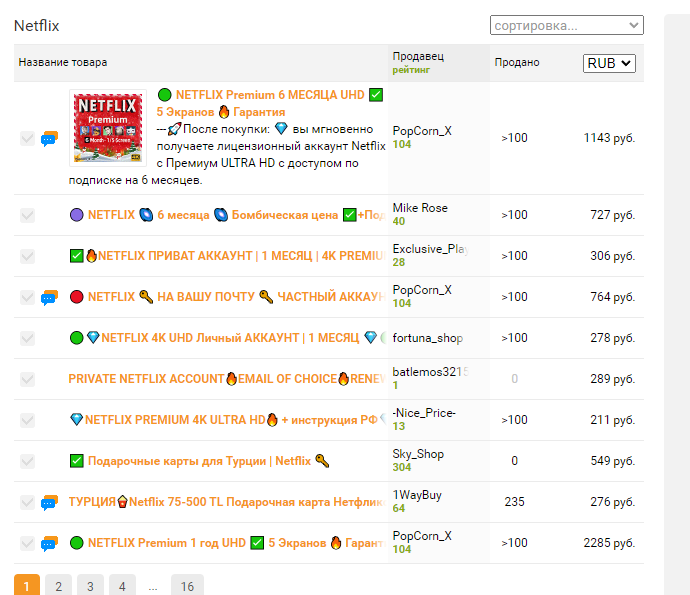The height and width of the screenshot is (595, 690).
Task: Open chat icon for ТУРЦИЯ Netflix listing
Action: 49,503
